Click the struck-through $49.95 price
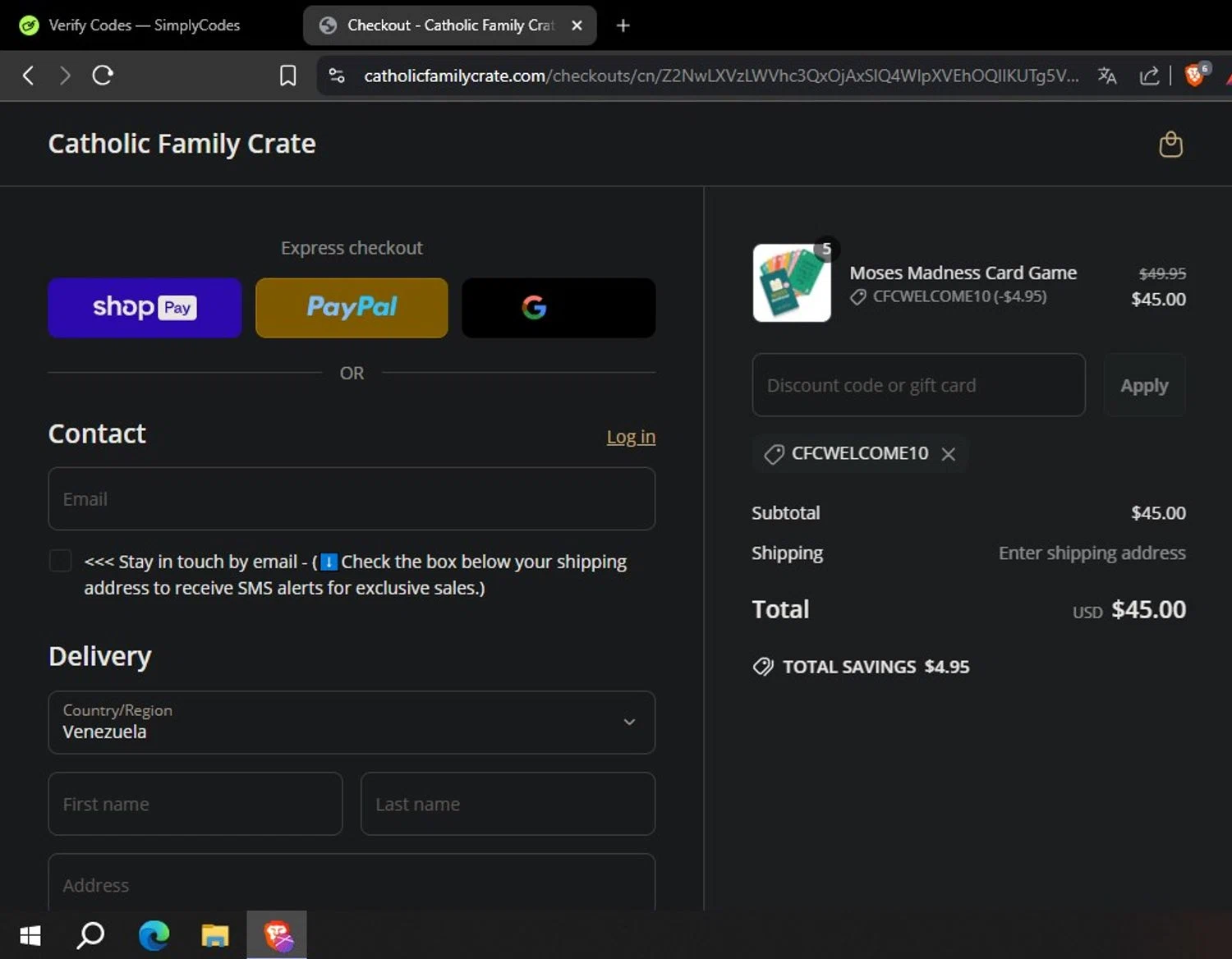The image size is (1232, 959). 1162,273
